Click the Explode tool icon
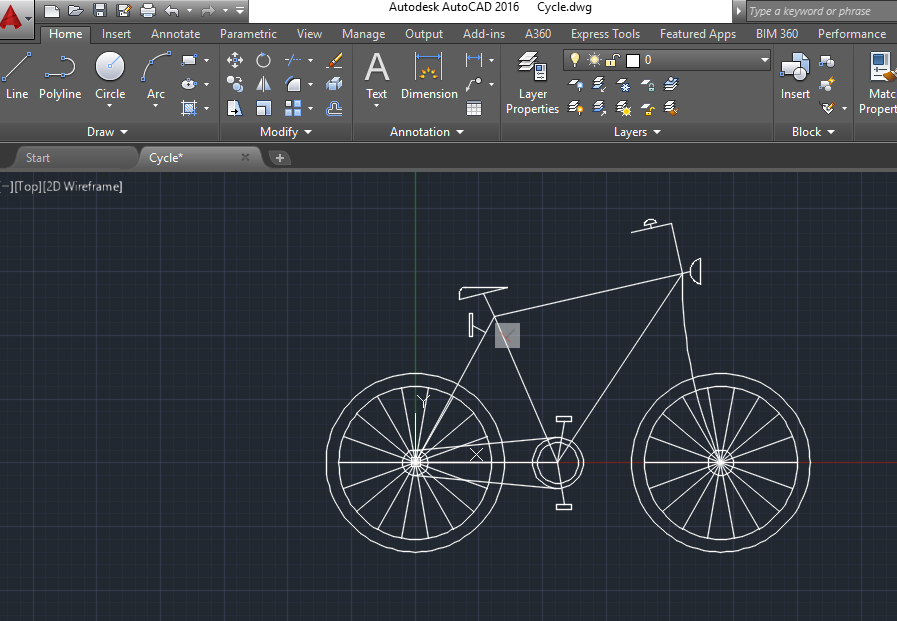897x621 pixels. [x=334, y=84]
